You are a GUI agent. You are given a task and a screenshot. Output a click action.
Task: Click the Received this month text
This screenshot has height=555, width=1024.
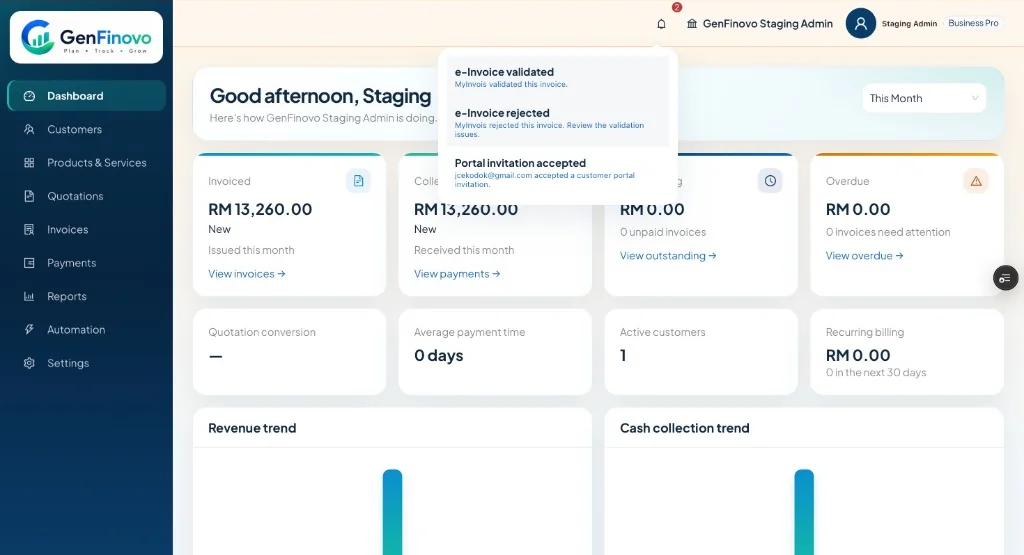(x=464, y=250)
